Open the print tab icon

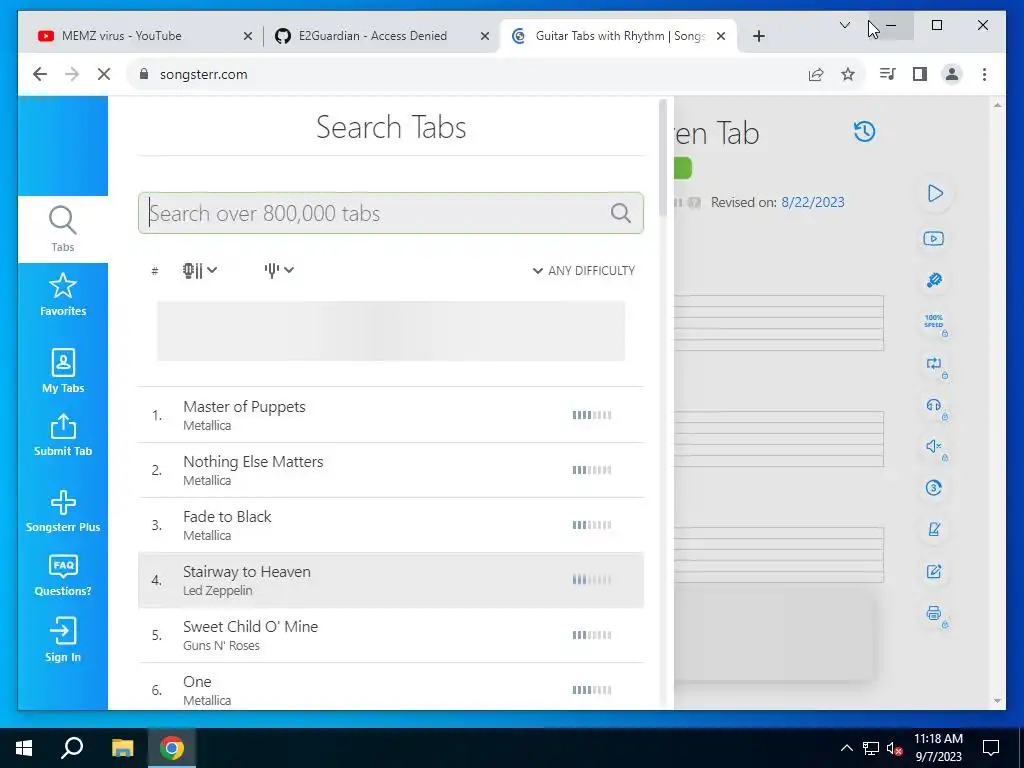pyautogui.click(x=935, y=614)
